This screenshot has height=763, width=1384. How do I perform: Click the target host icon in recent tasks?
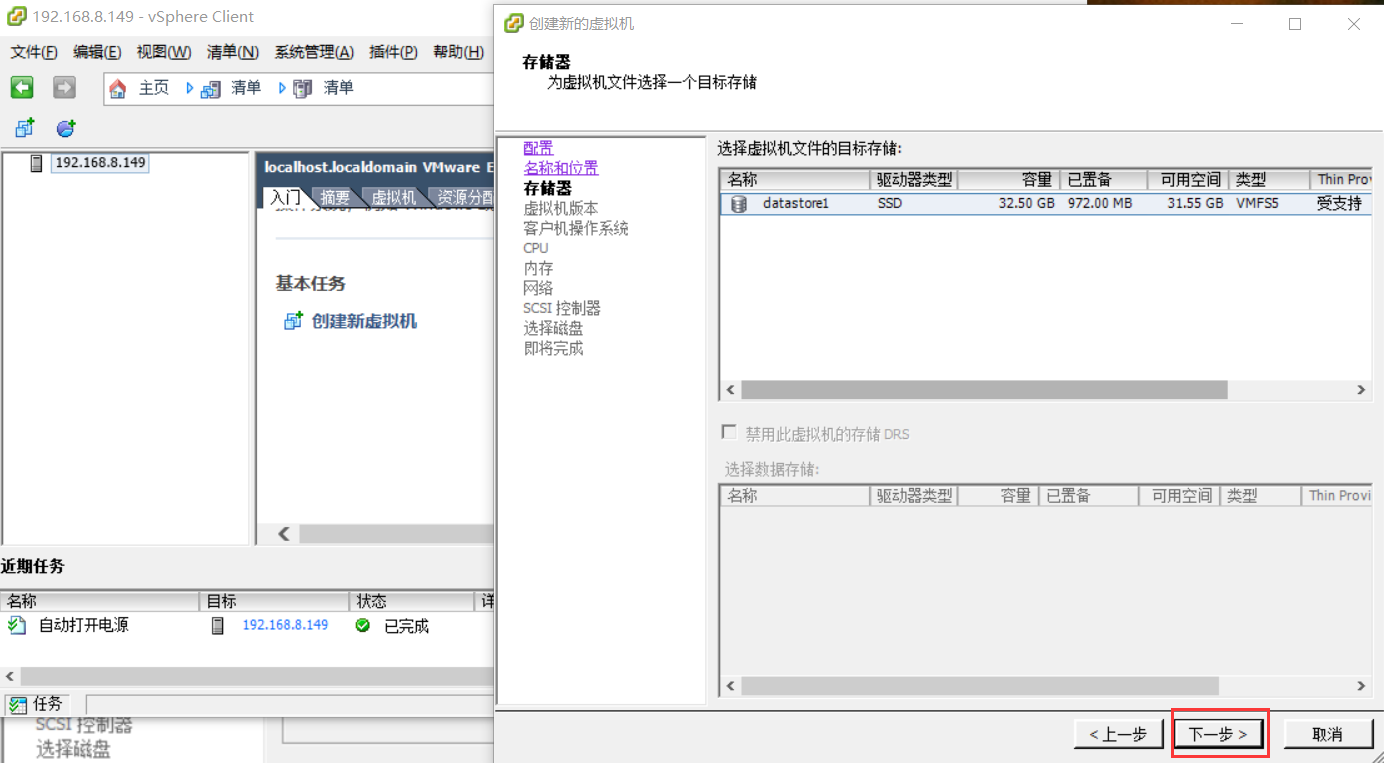click(218, 625)
